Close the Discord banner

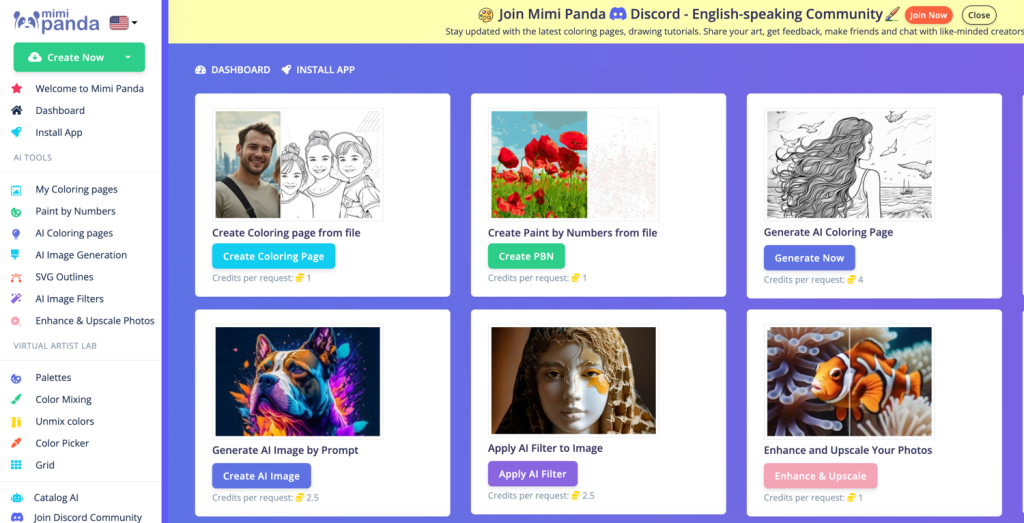click(x=979, y=15)
